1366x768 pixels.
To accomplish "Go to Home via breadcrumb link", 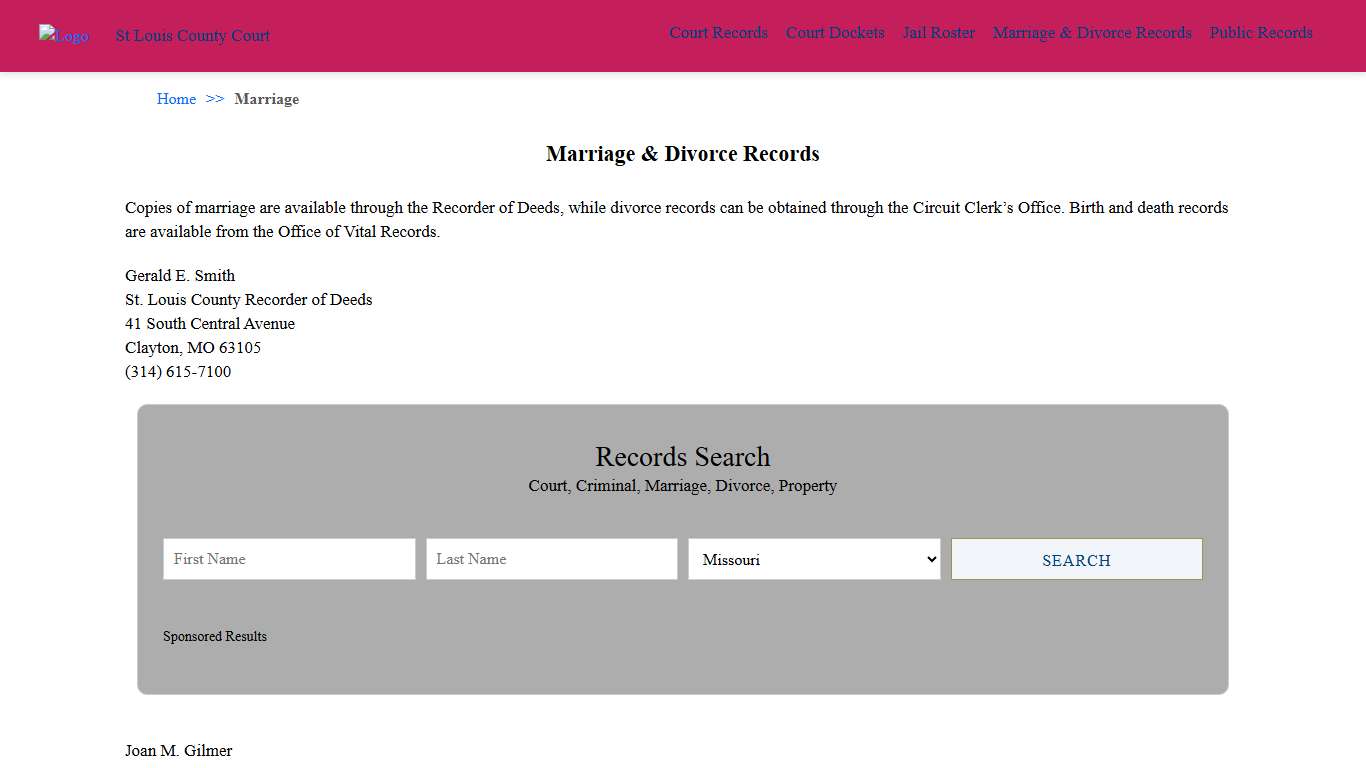I will pos(176,99).
